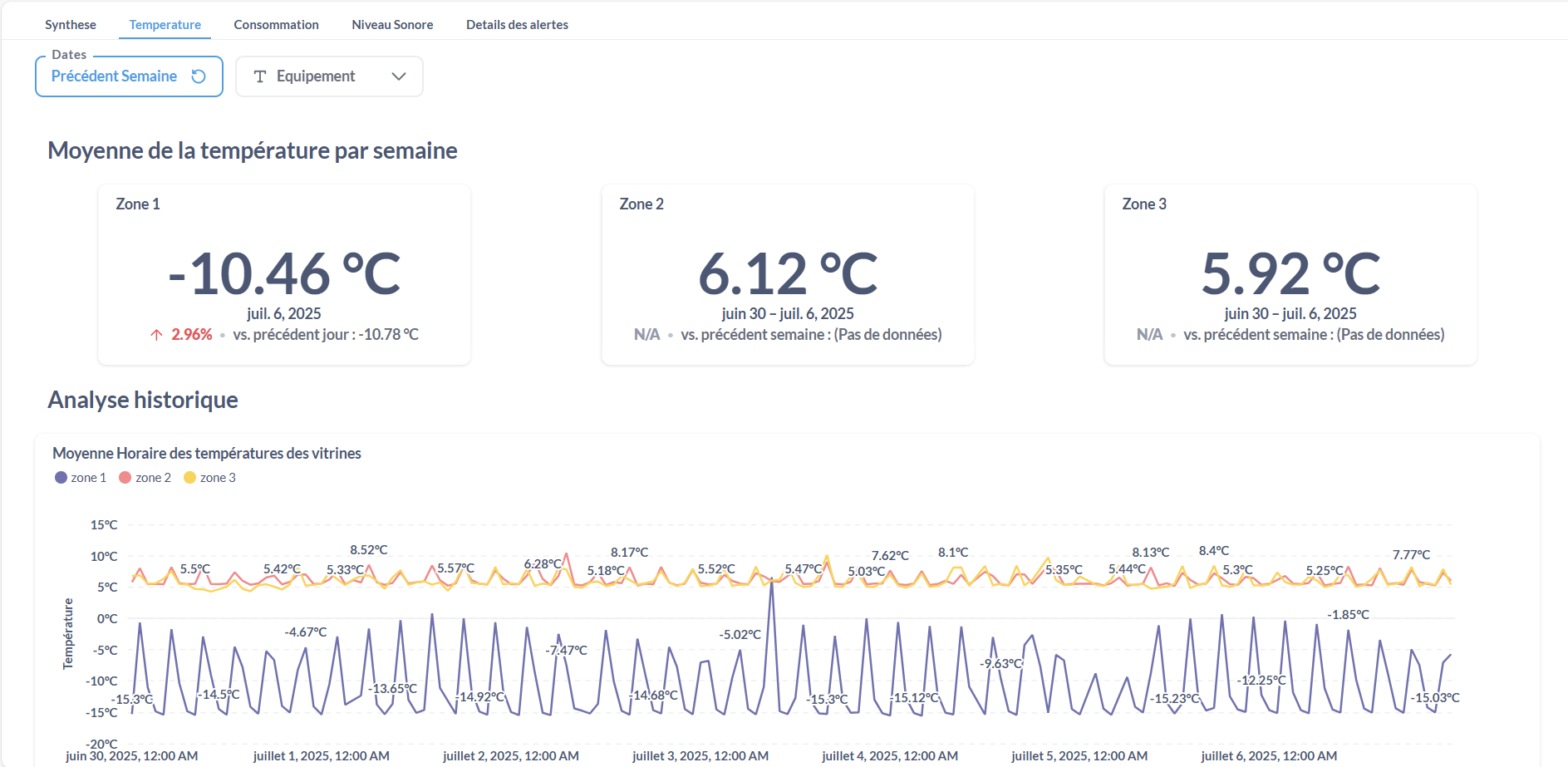The height and width of the screenshot is (767, 1568).
Task: Click the date reset icon beside Précédent Semaine
Action: [199, 76]
